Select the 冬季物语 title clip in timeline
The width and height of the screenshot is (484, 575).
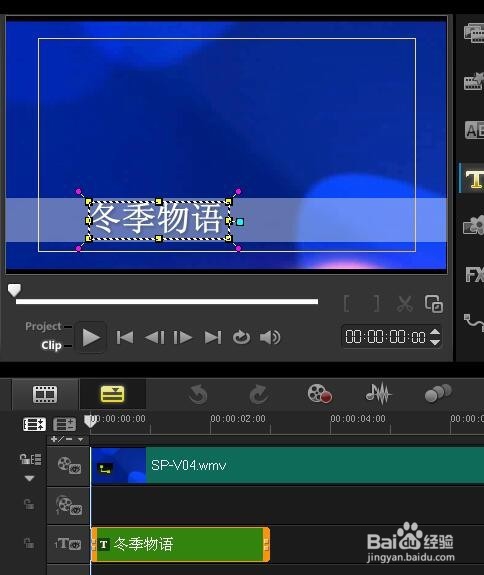(180, 545)
